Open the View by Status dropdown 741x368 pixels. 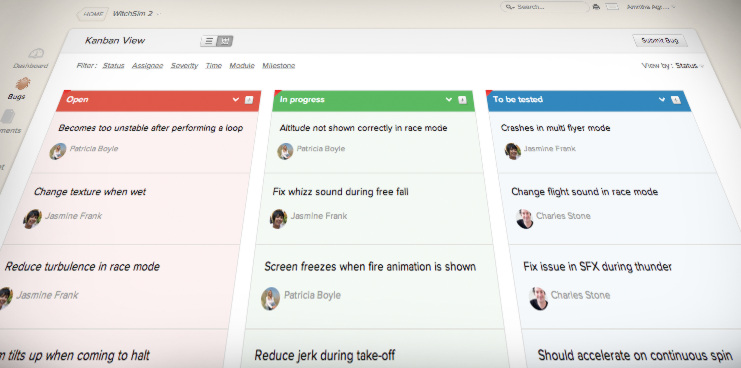(x=689, y=66)
